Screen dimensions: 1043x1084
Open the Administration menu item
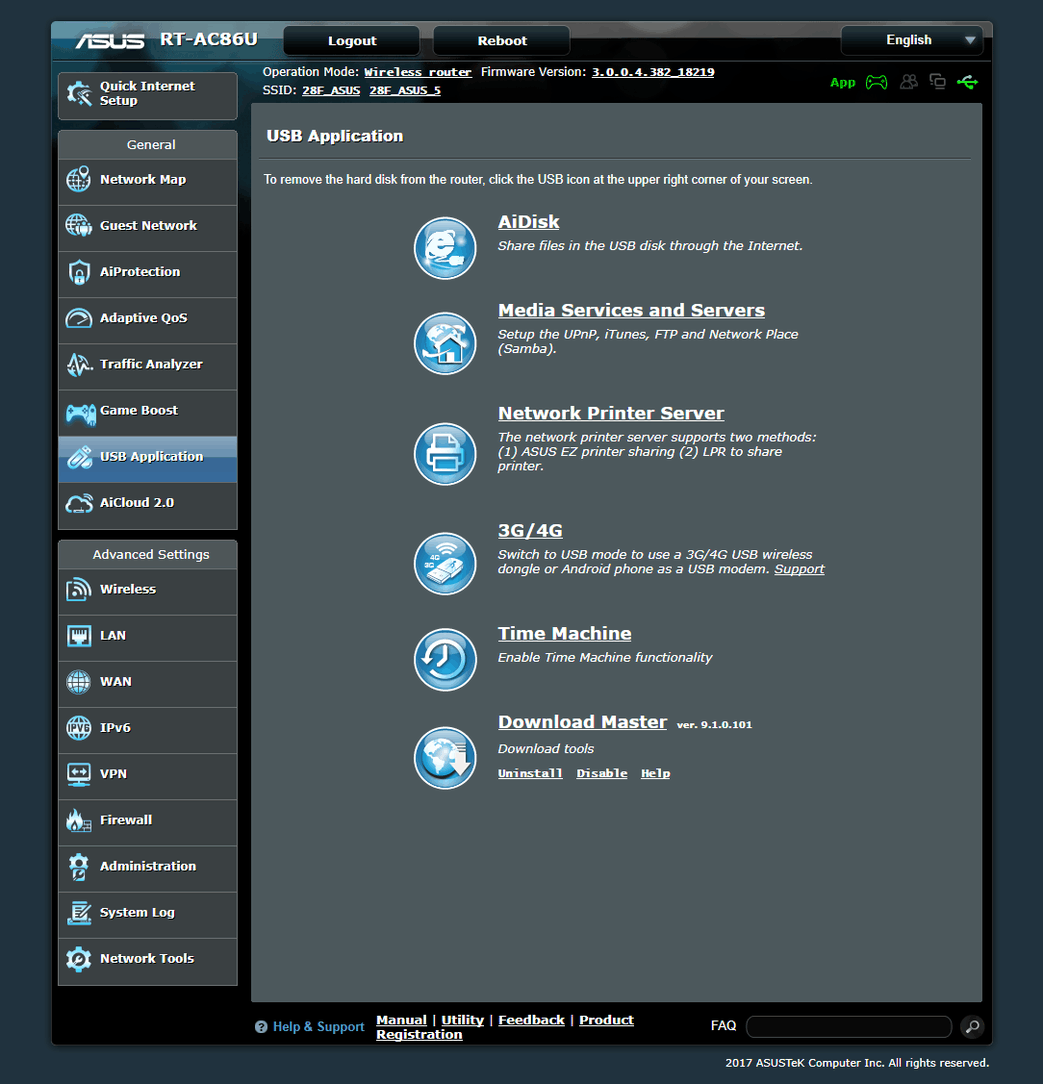tap(147, 868)
